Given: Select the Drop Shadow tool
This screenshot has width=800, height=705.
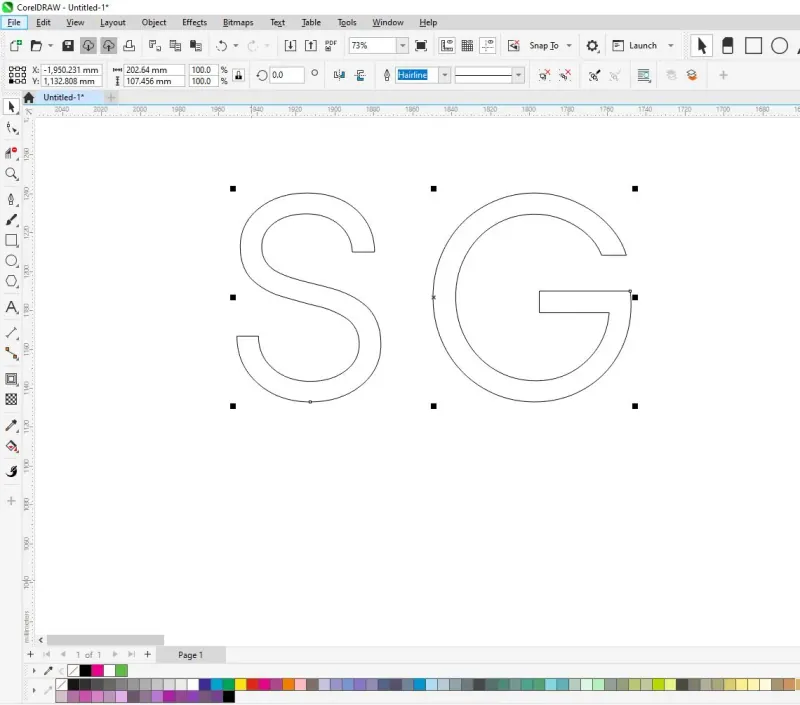Looking at the screenshot, I should tap(11, 379).
